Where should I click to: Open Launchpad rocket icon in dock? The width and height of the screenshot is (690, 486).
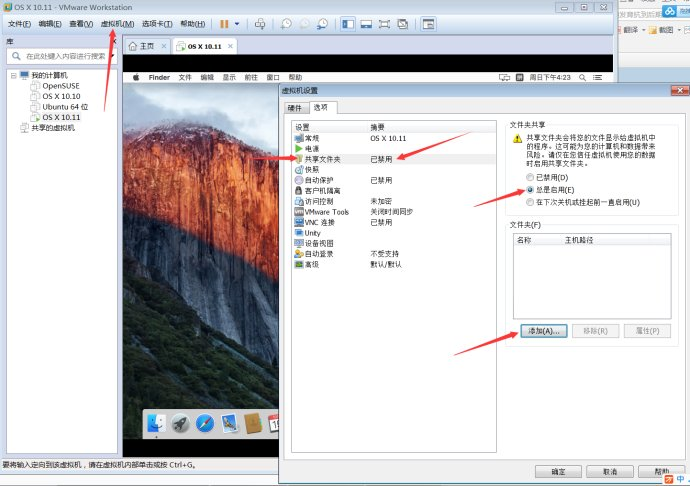(180, 424)
